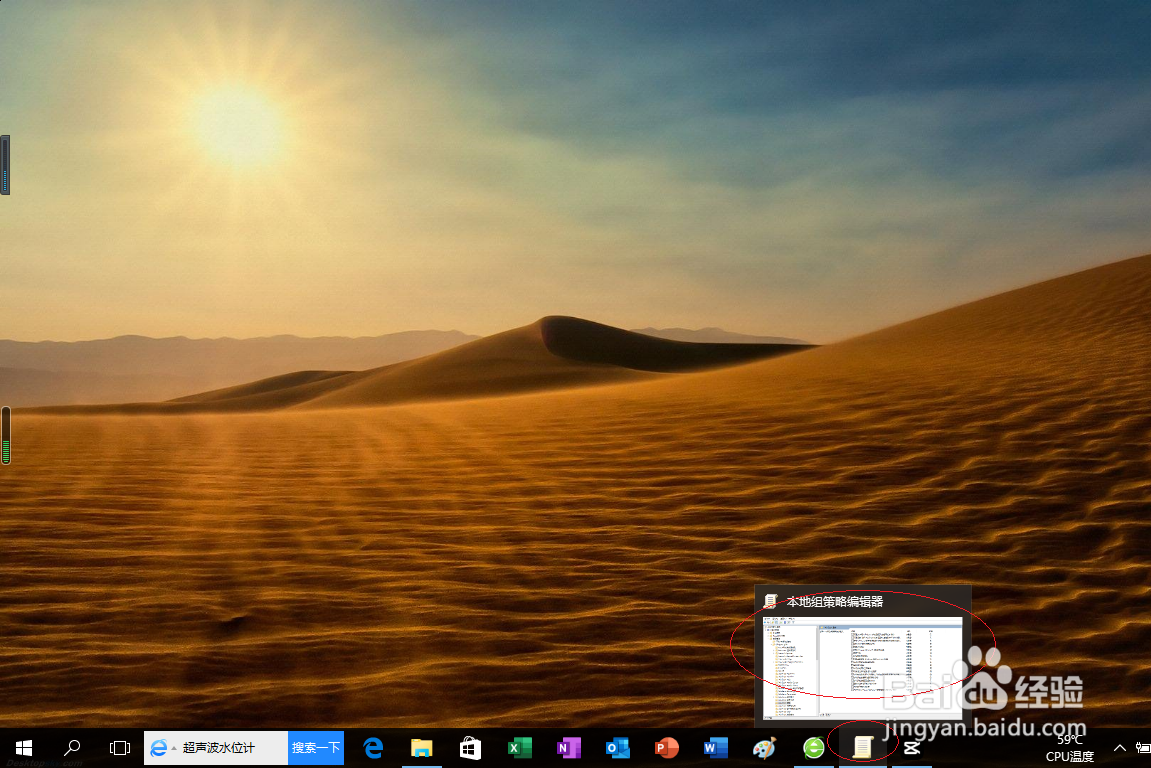
Task: Click the CPU温度 59°C tray readout
Action: (x=1068, y=747)
